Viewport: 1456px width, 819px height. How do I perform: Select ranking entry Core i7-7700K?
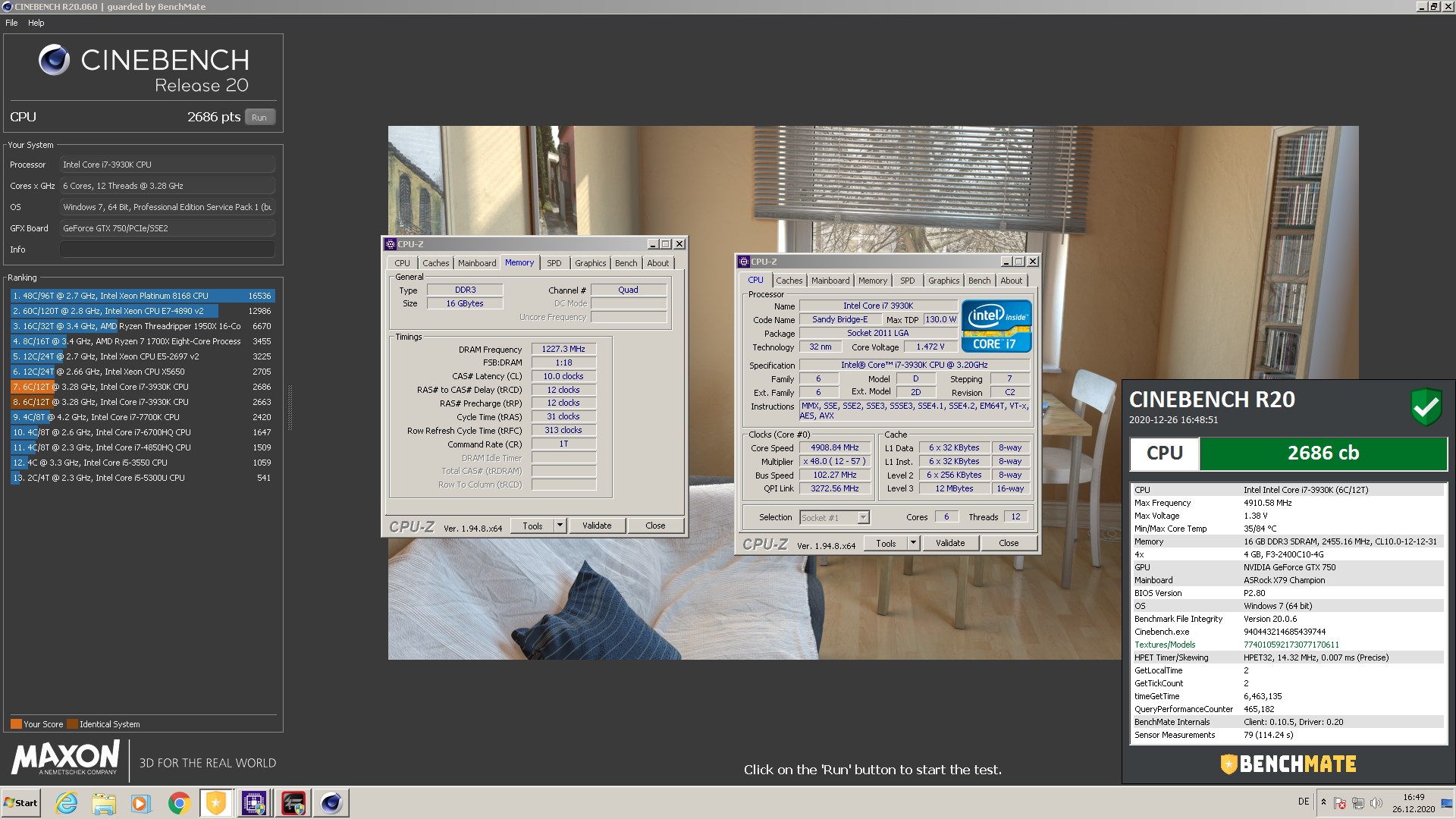pyautogui.click(x=143, y=417)
